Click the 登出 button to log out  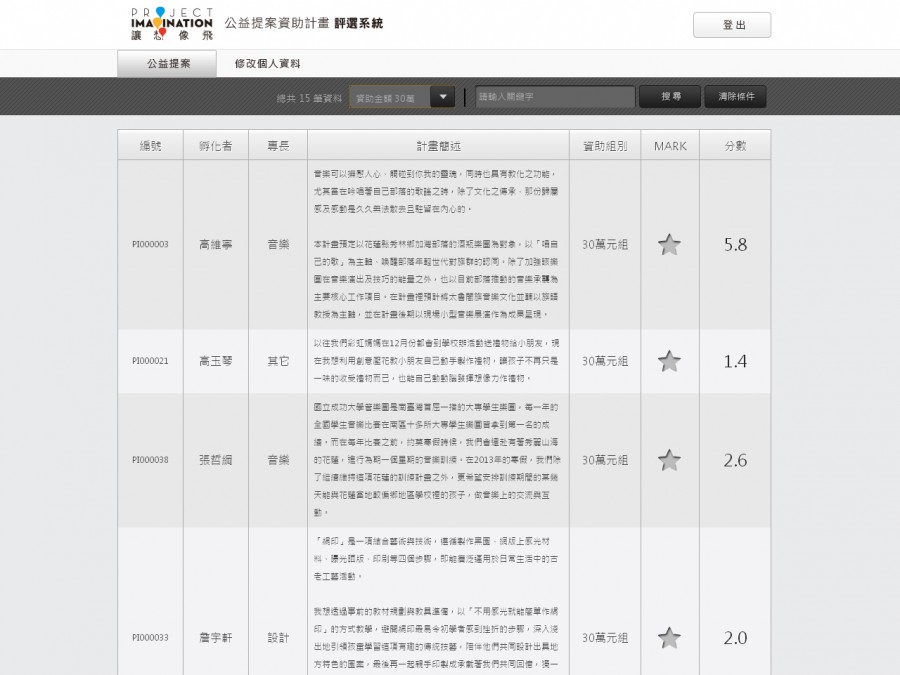(731, 24)
